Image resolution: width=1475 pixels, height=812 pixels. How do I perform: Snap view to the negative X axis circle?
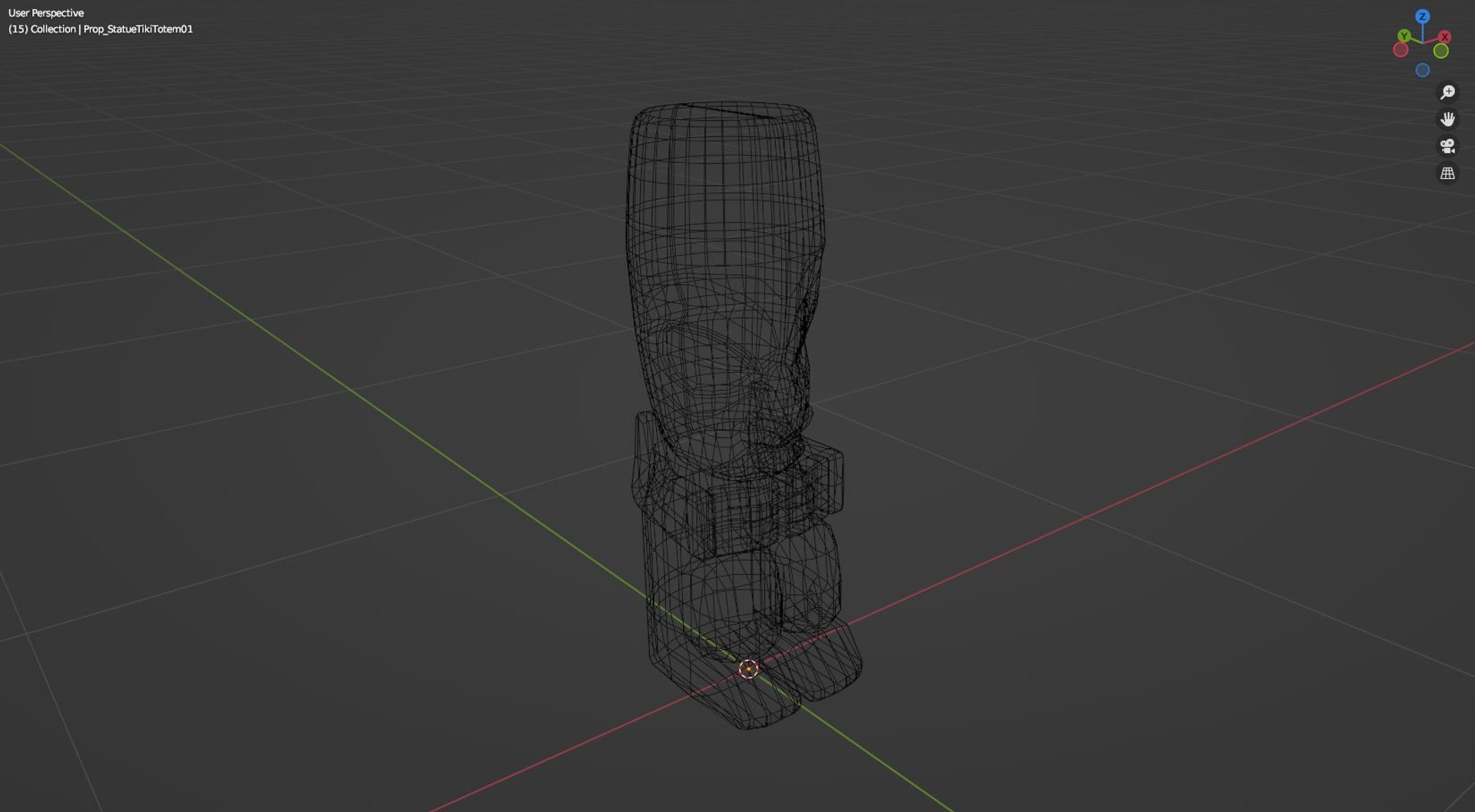pyautogui.click(x=1400, y=50)
